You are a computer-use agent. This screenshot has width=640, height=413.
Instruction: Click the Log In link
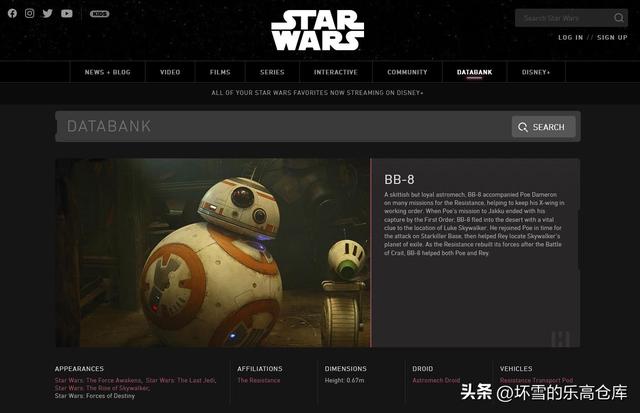(571, 38)
